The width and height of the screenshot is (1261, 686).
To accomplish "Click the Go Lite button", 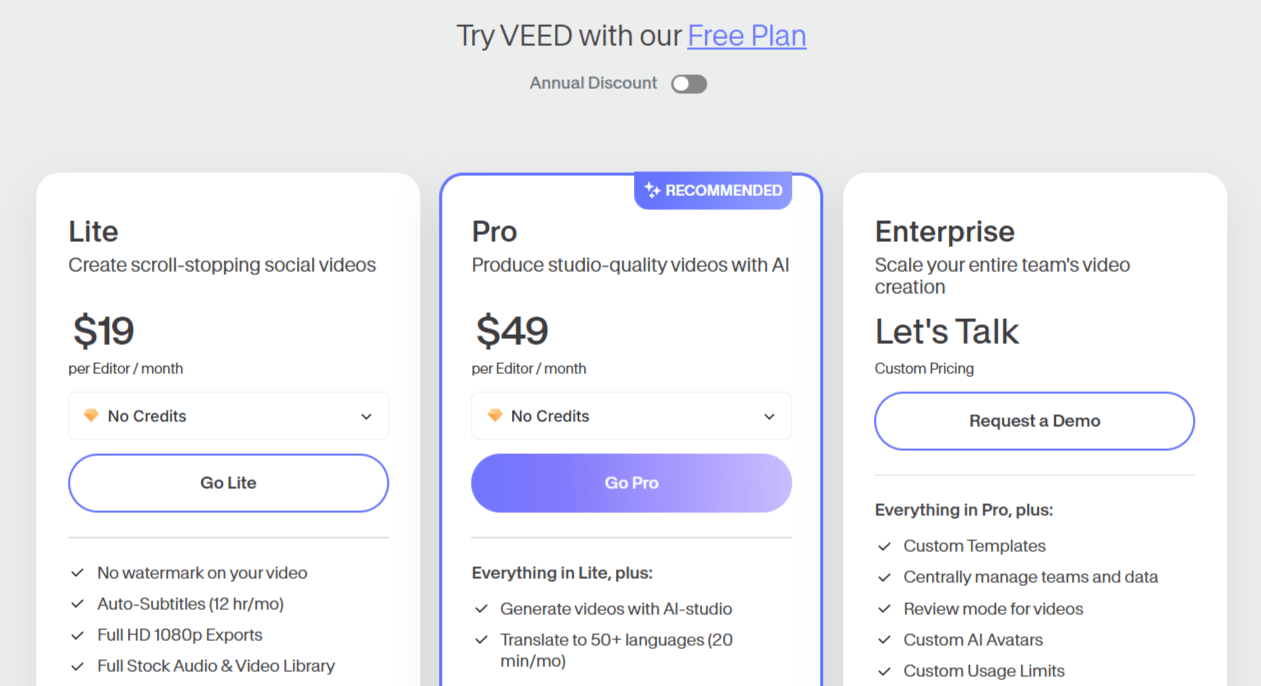I will click(x=228, y=483).
